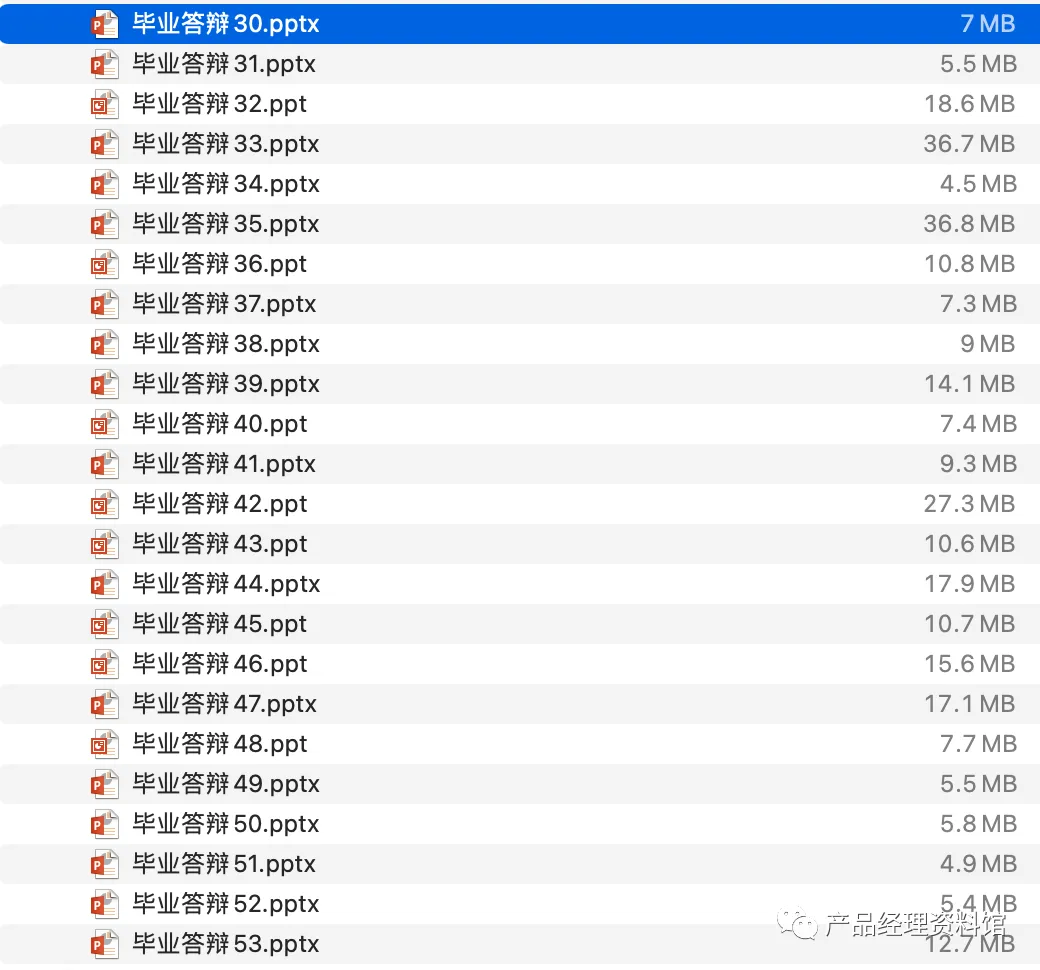Select the icon for 毕业答辩 53.pptx
The width and height of the screenshot is (1040, 970).
pyautogui.click(x=105, y=943)
